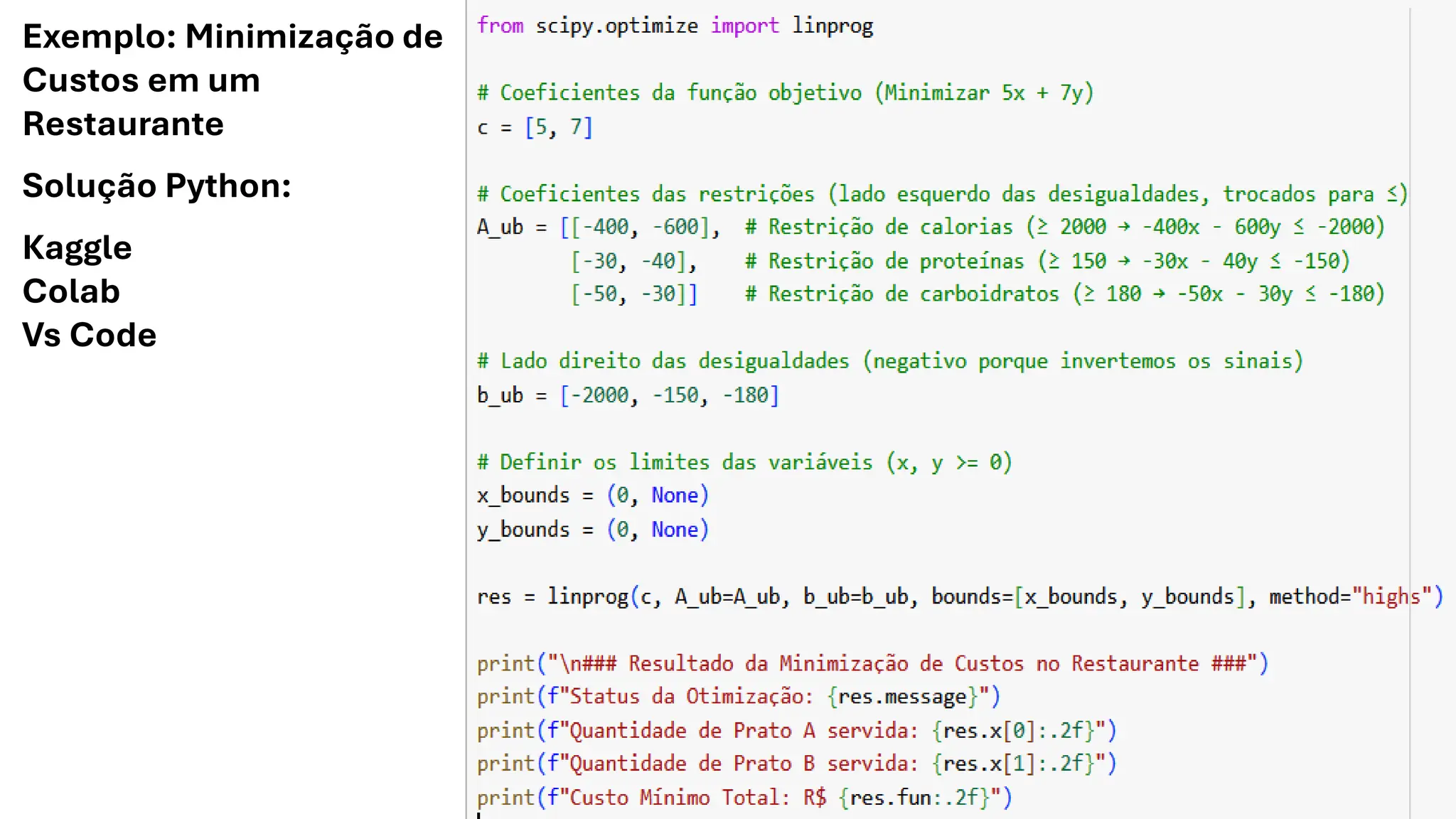
Task: Click the import line 'from scipy.optimize import linprog'
Action: [x=675, y=26]
